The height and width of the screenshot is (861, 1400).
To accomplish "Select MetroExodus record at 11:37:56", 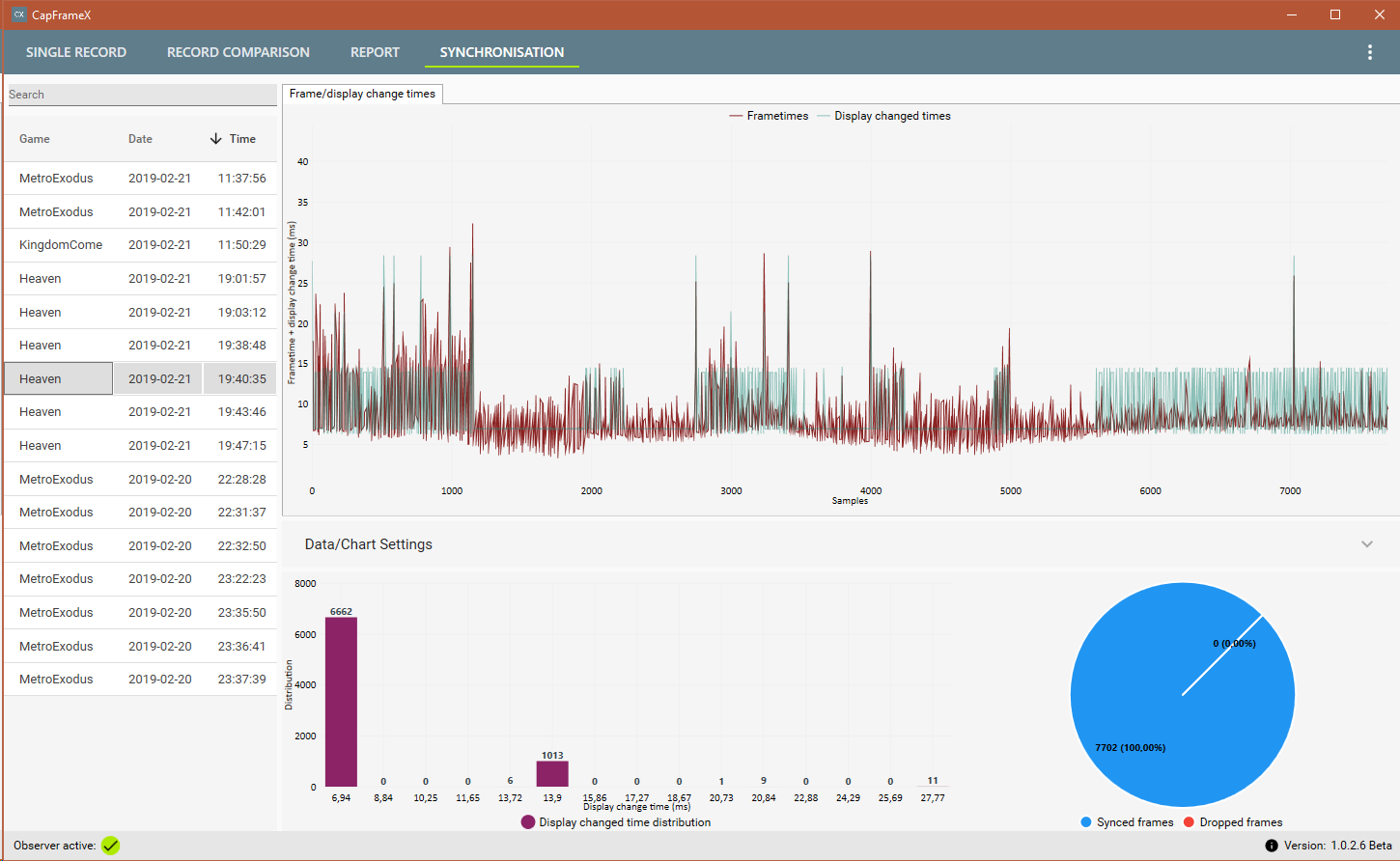I will 141,179.
